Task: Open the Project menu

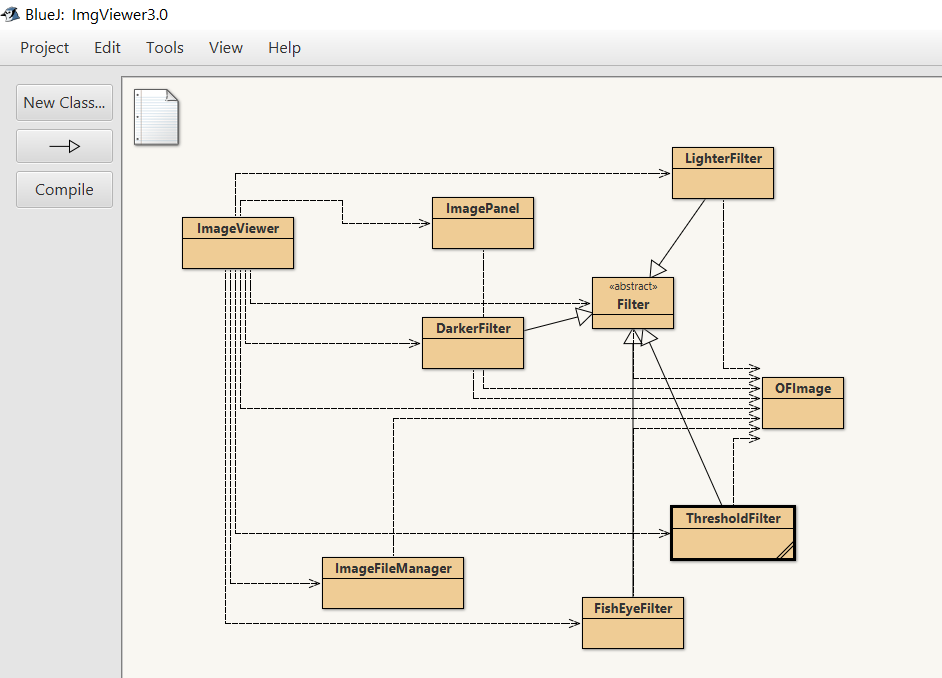Action: pos(44,47)
